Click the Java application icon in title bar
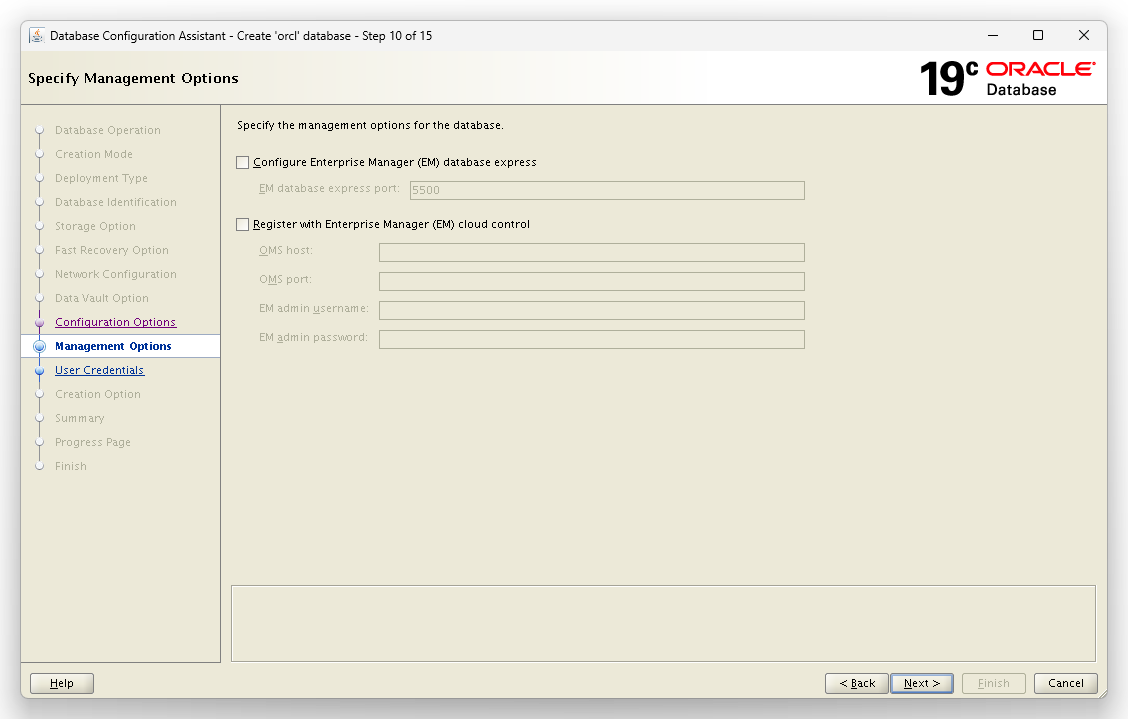This screenshot has height=719, width=1128. [x=37, y=35]
